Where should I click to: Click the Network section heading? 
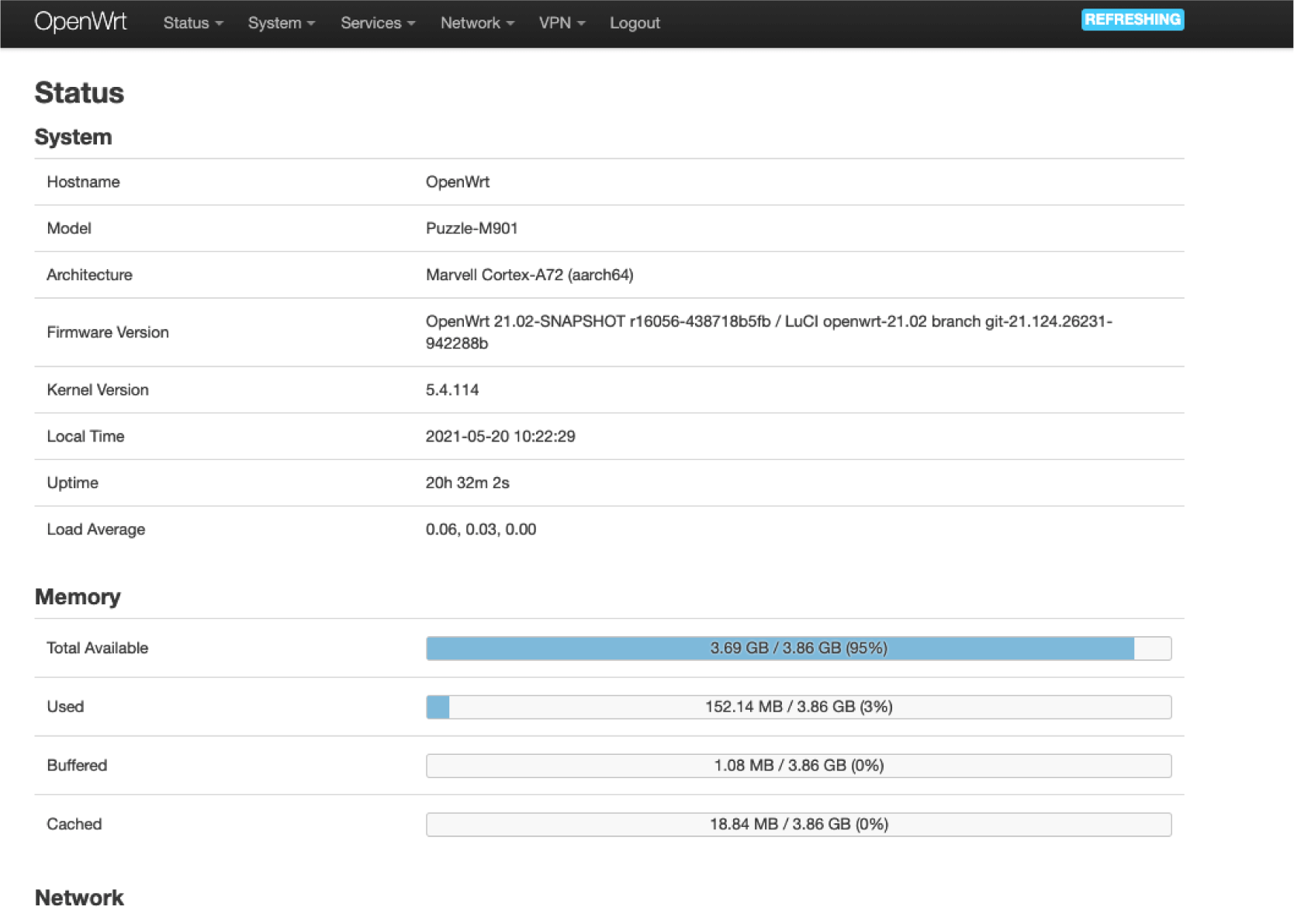point(79,898)
